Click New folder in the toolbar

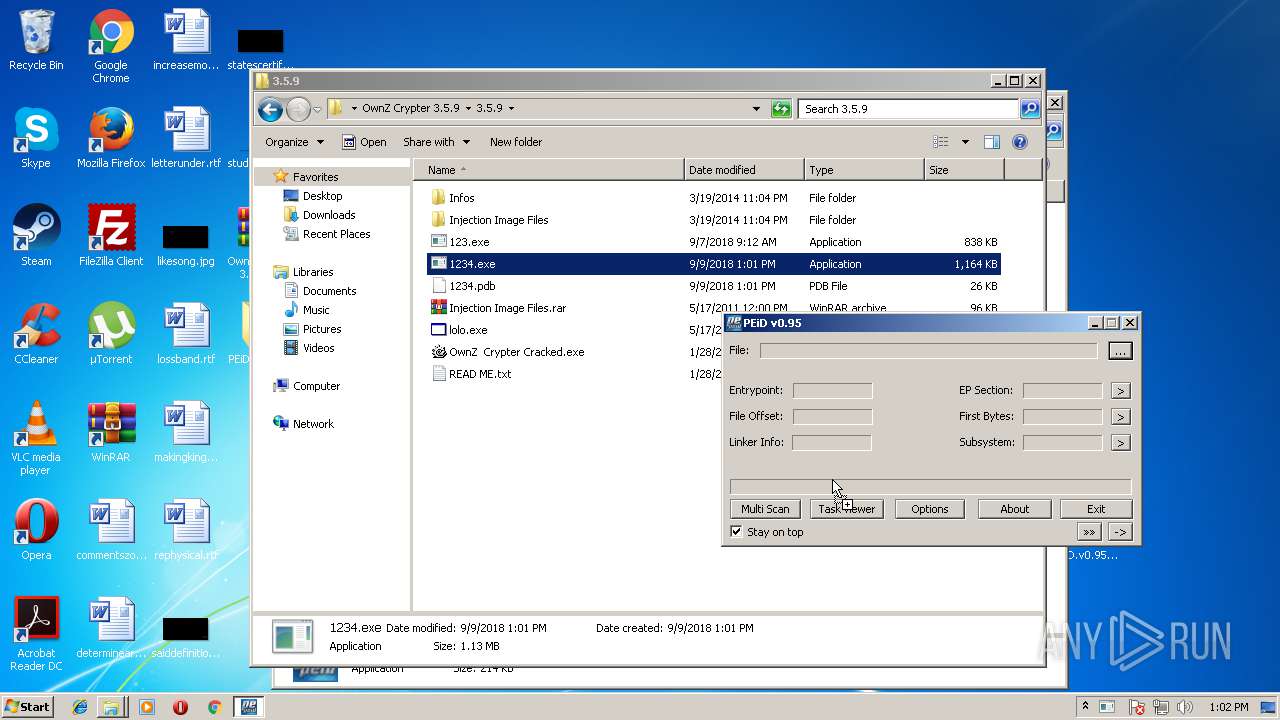(x=516, y=142)
